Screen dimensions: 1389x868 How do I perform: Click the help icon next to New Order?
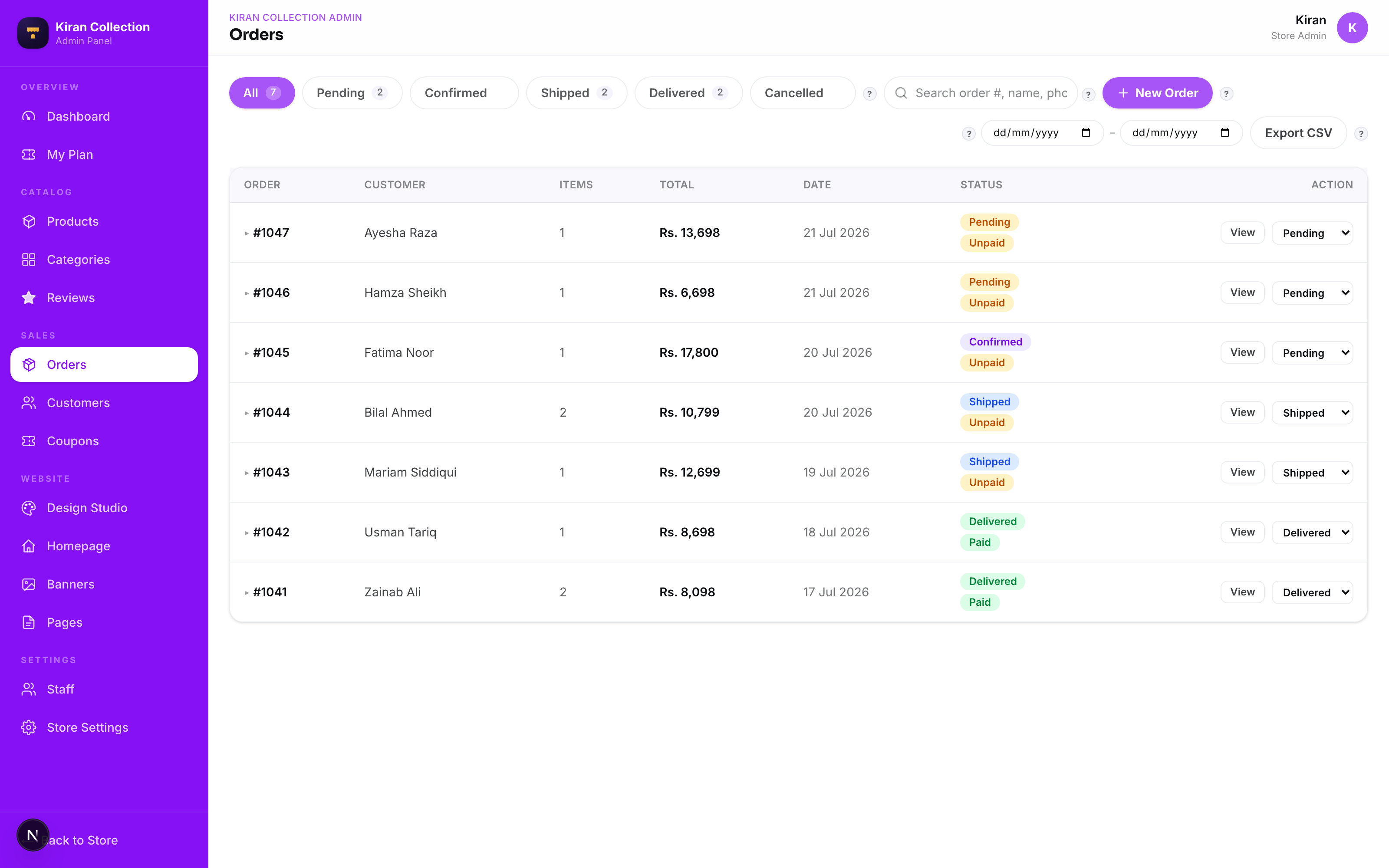[1226, 94]
